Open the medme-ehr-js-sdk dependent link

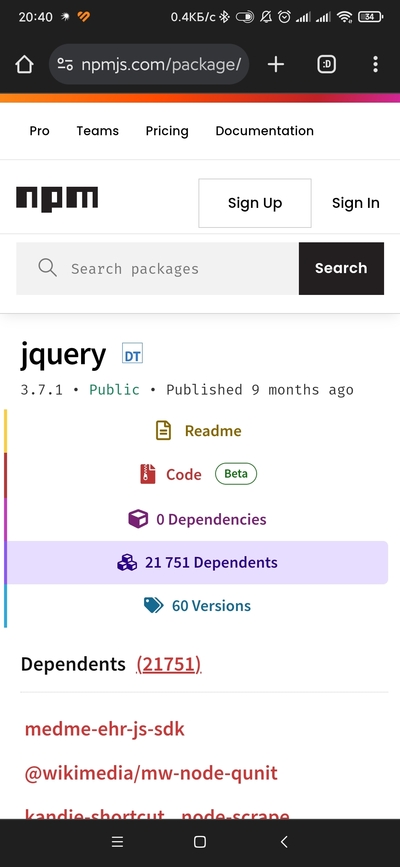pyautogui.click(x=105, y=729)
